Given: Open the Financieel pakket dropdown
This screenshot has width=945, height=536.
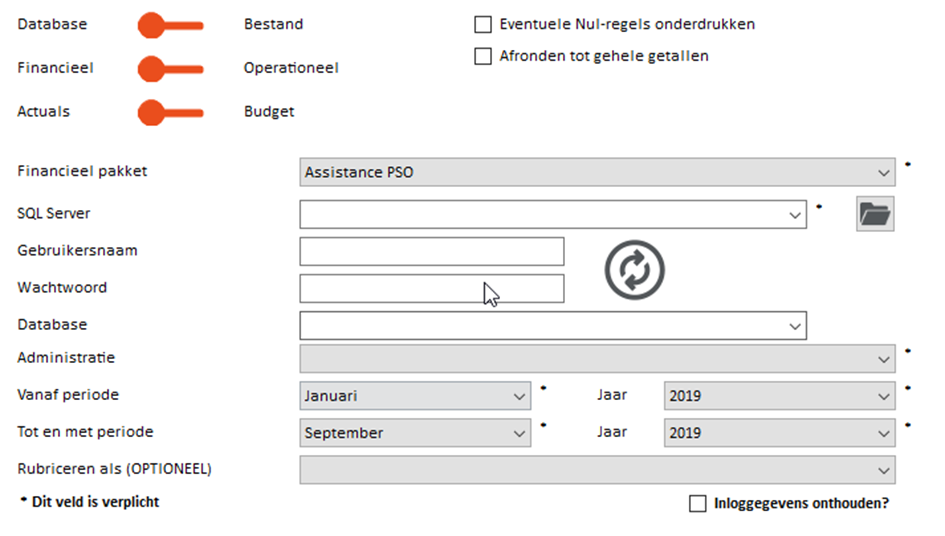Looking at the screenshot, I should [x=597, y=172].
